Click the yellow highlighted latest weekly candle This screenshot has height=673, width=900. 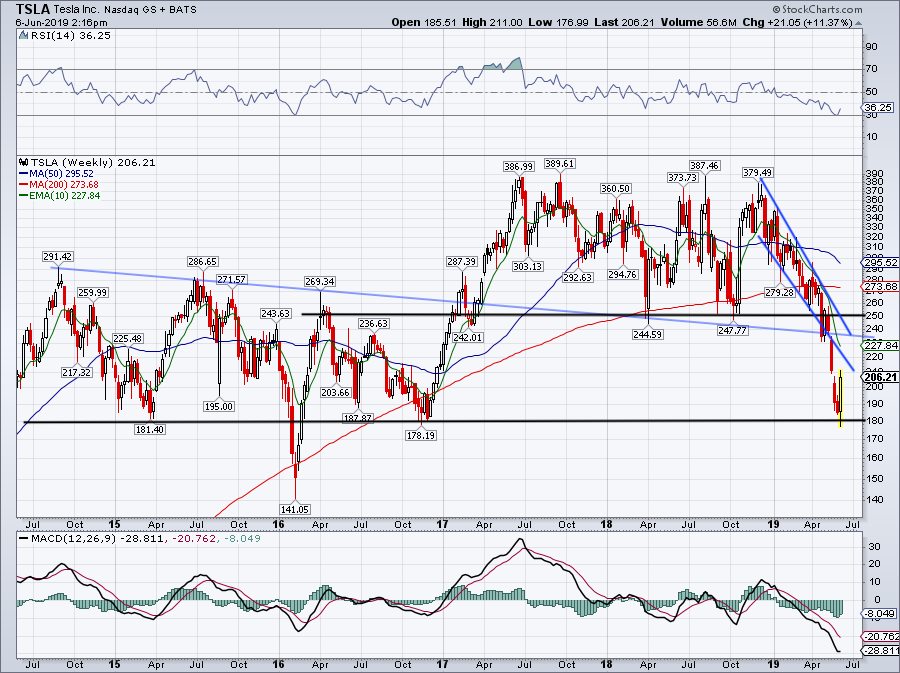tap(840, 398)
